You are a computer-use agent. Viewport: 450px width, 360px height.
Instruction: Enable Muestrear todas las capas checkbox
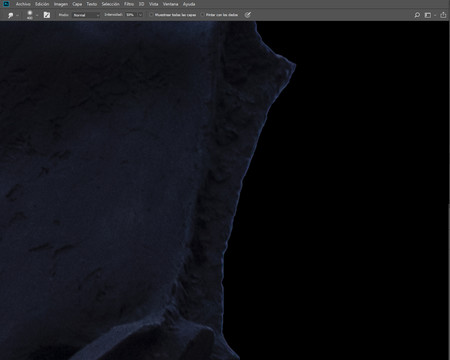point(151,15)
